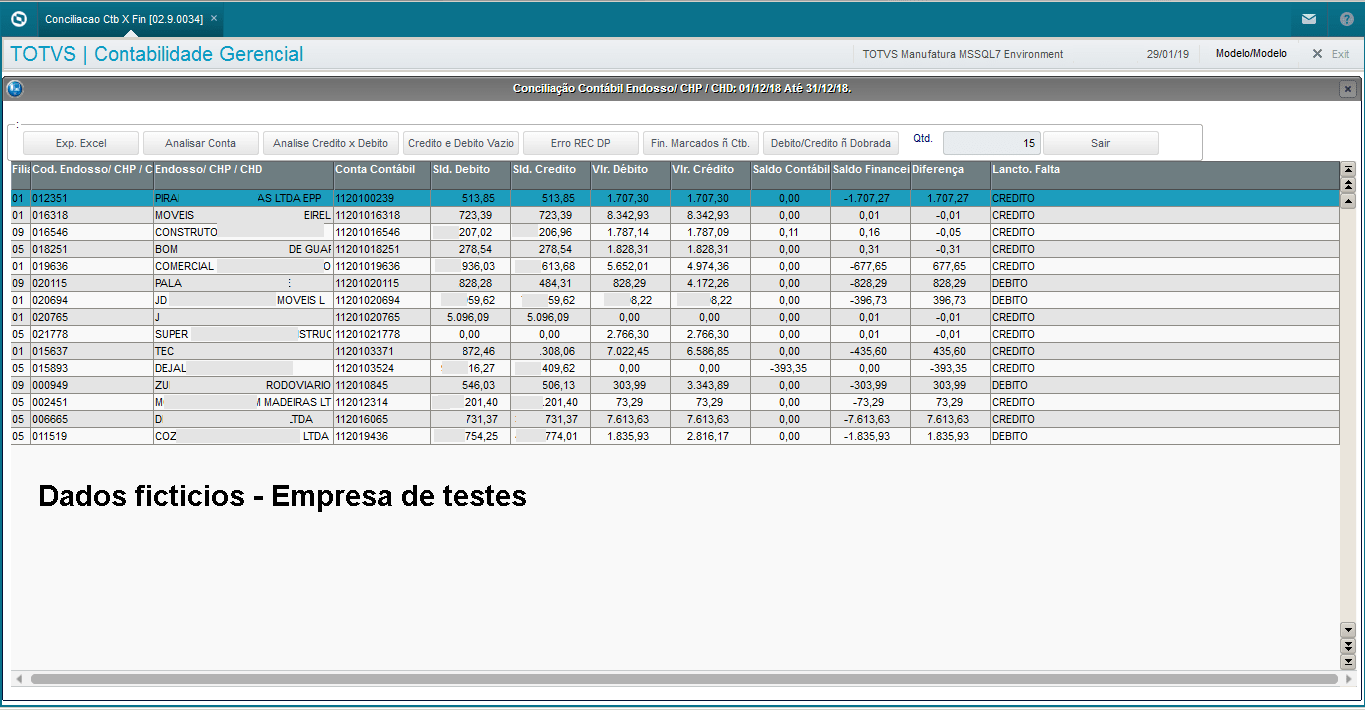Image resolution: width=1365 pixels, height=710 pixels.
Task: Click the TOTVS logo icon at top-left
Action: 18,19
